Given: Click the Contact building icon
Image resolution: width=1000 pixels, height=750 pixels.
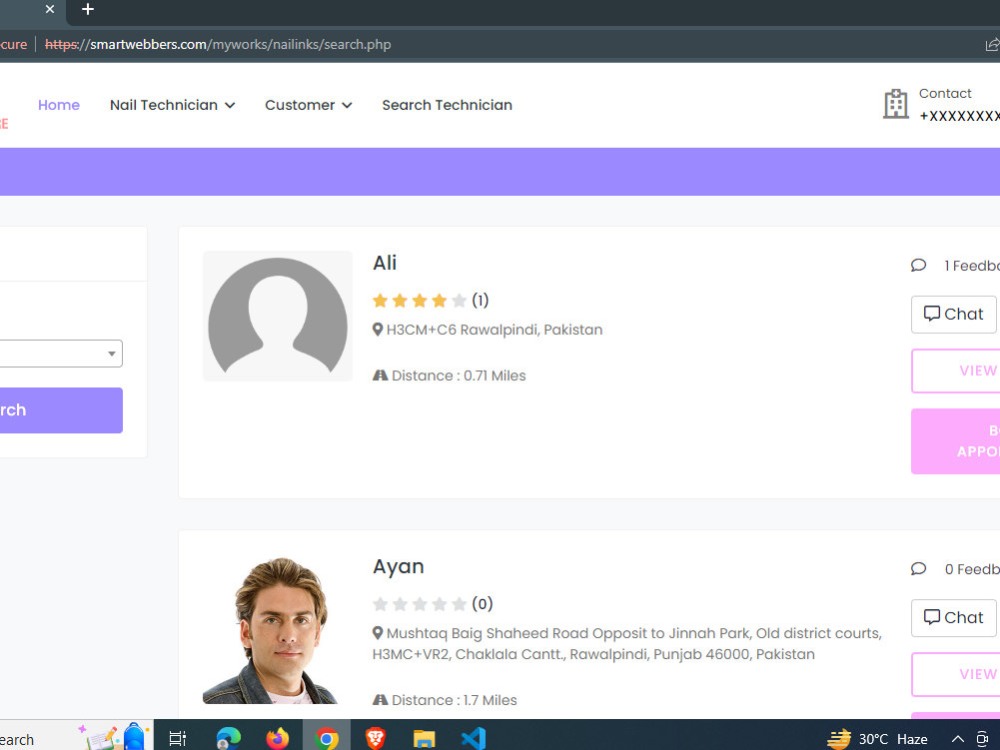Looking at the screenshot, I should 895,103.
